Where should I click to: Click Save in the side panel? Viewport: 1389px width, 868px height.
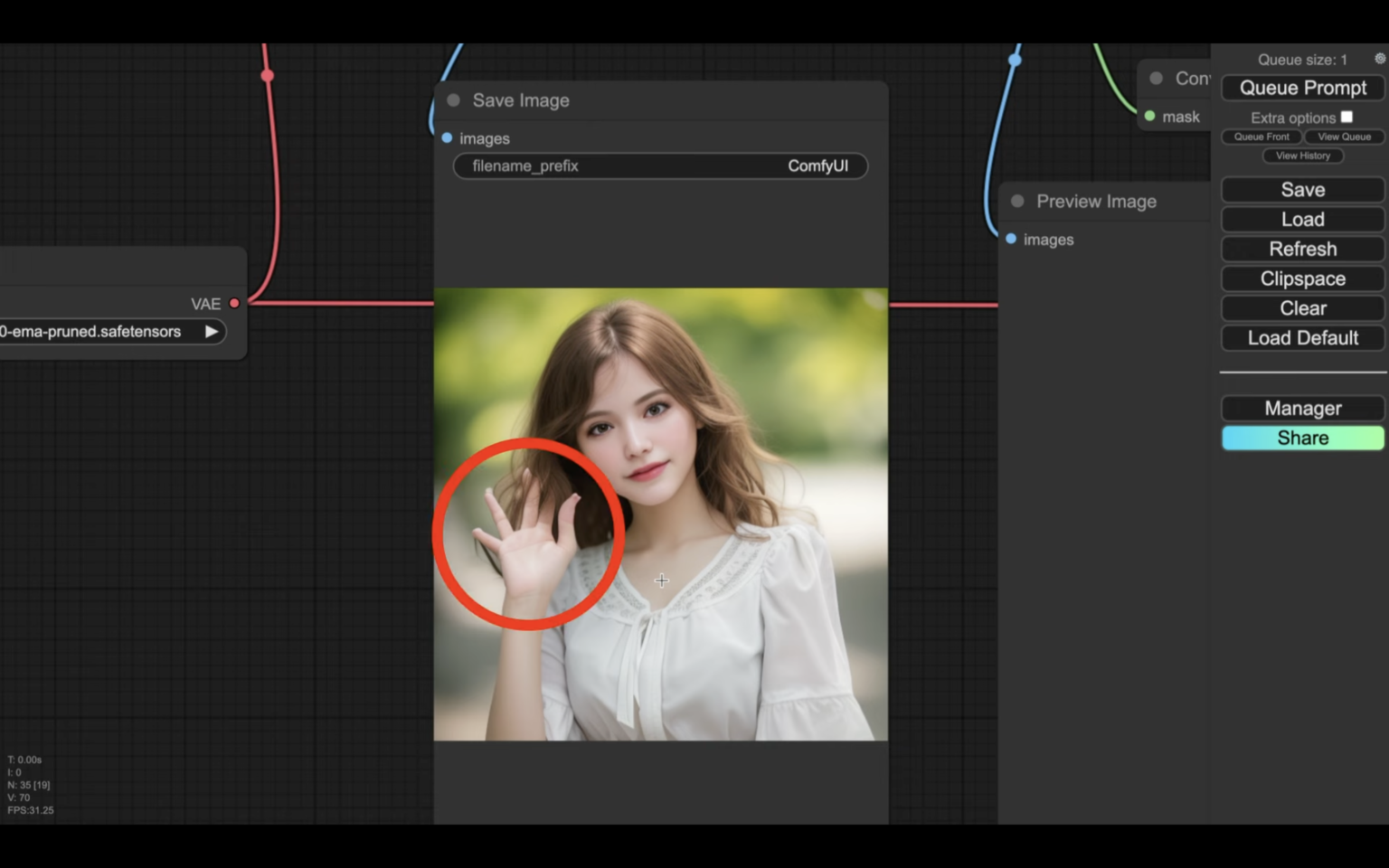(1302, 190)
